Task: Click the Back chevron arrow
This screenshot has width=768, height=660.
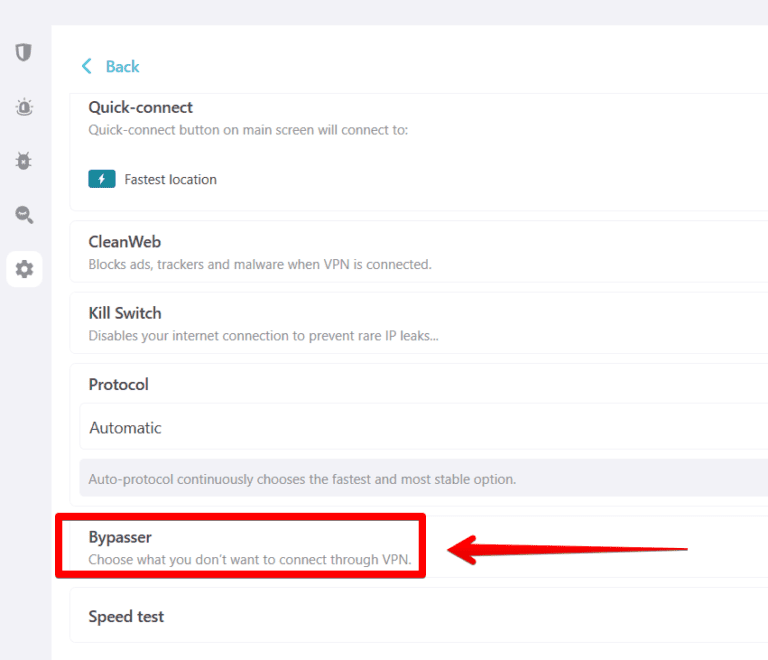Action: coord(86,66)
